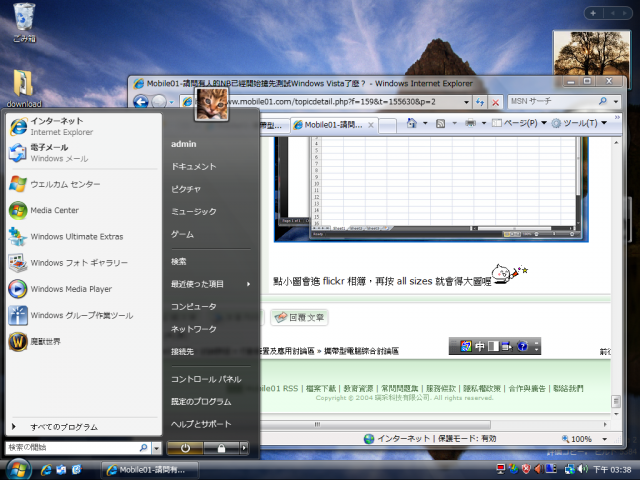Click IE refresh button beside address bar
The width and height of the screenshot is (640, 480).
[x=480, y=102]
